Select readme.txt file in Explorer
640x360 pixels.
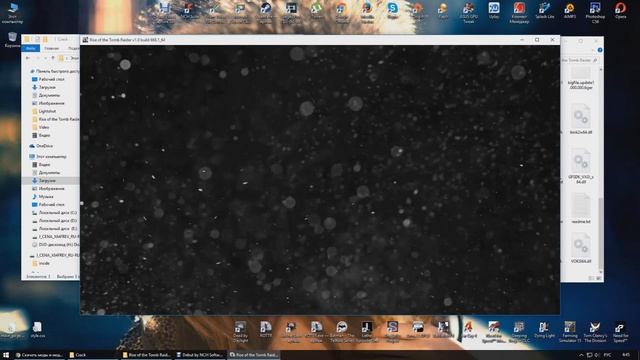[581, 209]
